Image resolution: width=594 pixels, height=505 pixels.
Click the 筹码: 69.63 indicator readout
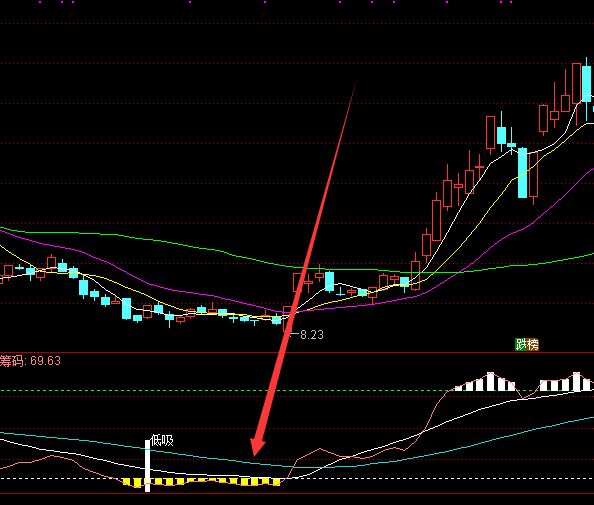click(x=30, y=361)
